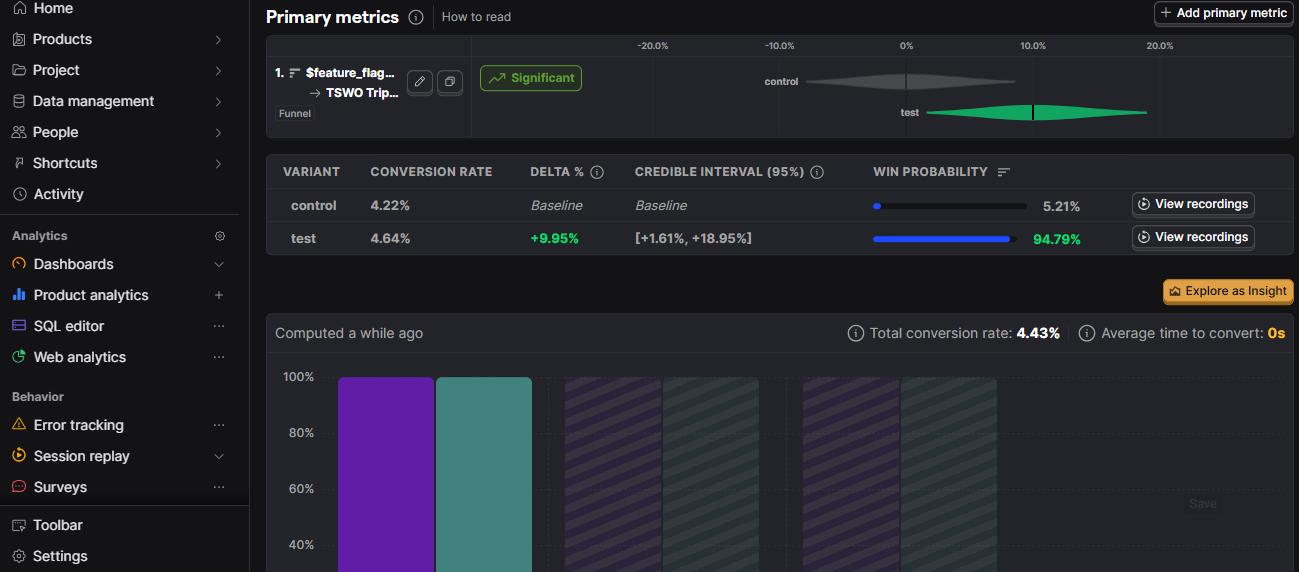Expand the Session replay chevron

219,456
